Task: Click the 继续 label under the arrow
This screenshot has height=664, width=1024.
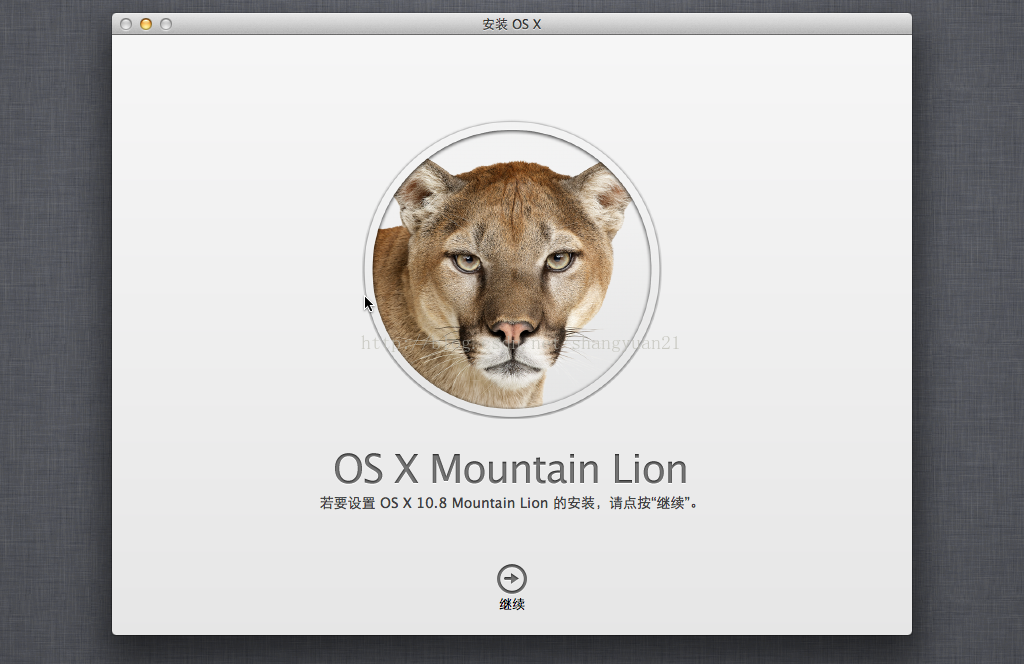Action: [512, 605]
